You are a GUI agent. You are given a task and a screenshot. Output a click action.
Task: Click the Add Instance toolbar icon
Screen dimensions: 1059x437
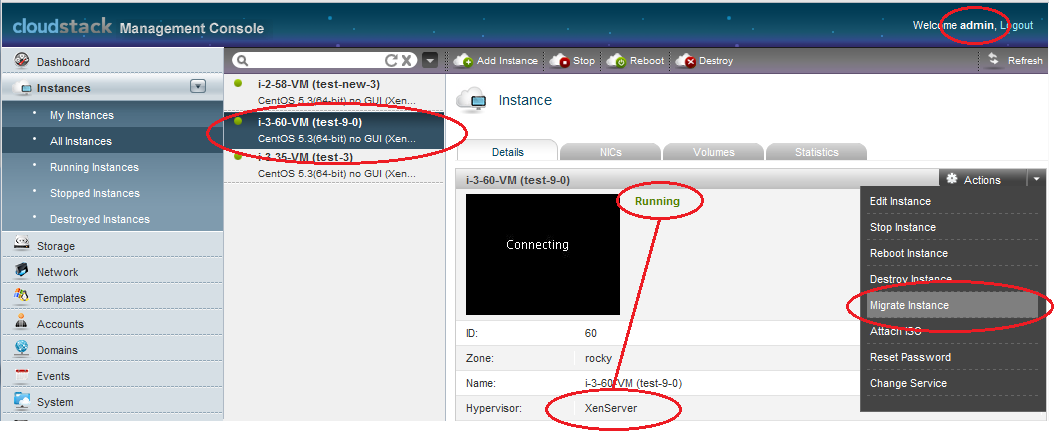pos(464,61)
